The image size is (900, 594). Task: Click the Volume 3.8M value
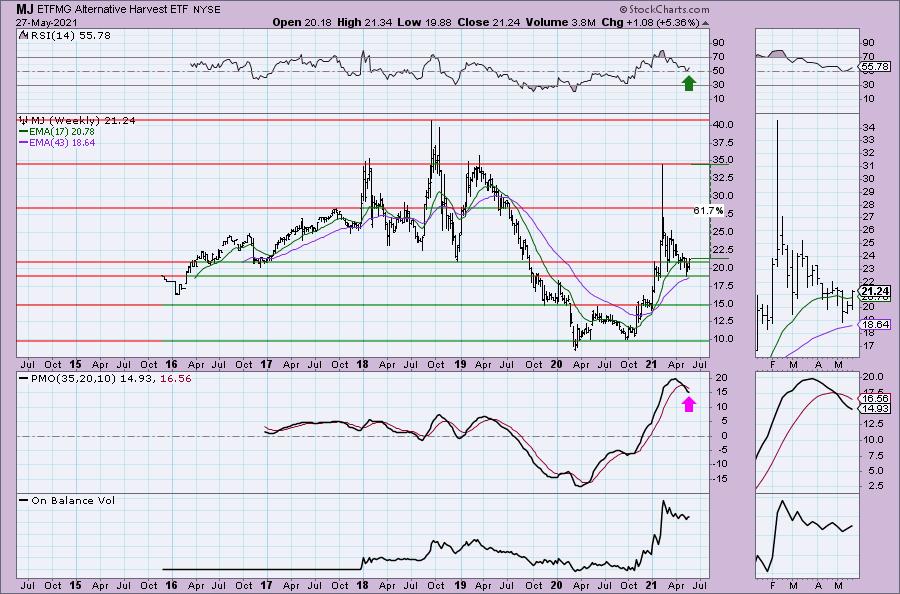[560, 22]
